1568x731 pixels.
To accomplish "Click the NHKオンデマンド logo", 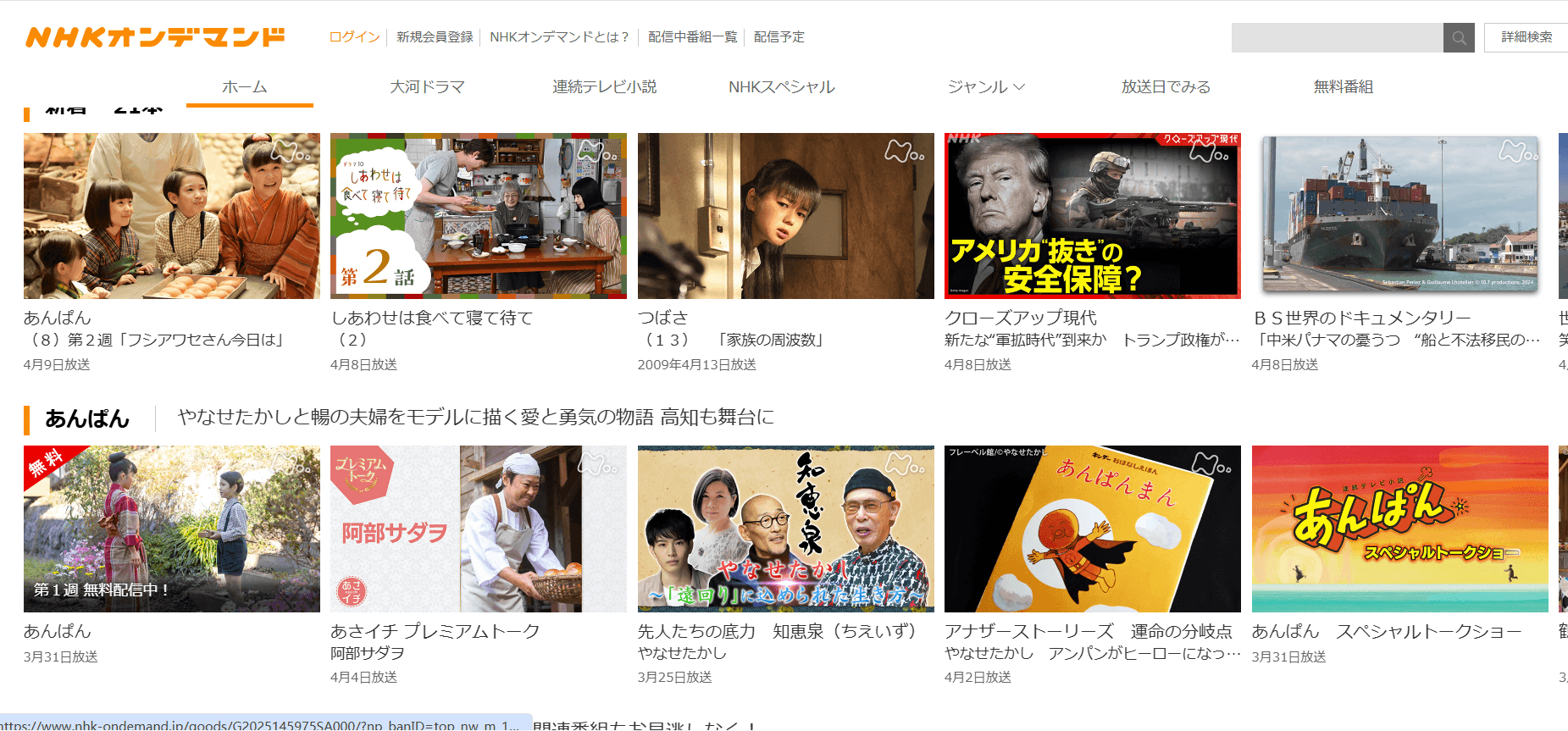I will [155, 37].
